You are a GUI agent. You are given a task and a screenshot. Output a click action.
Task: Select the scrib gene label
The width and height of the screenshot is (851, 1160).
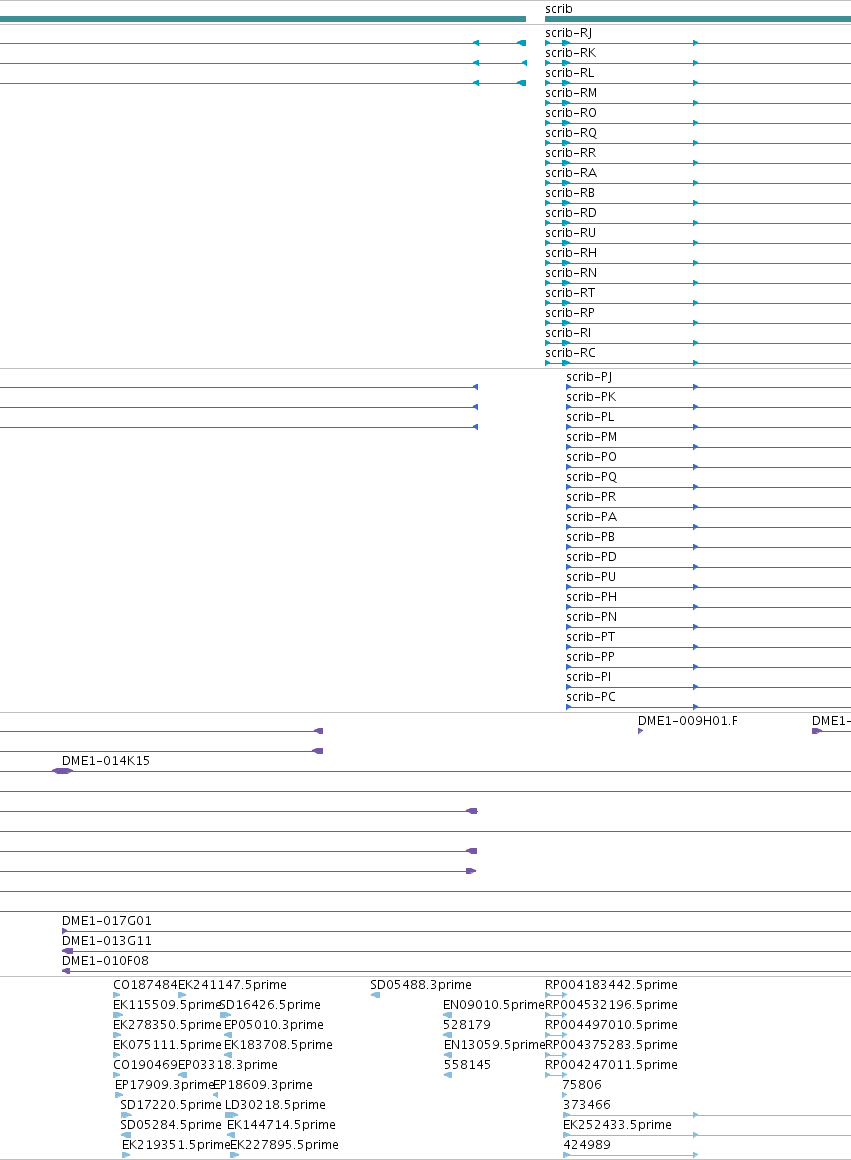click(559, 9)
